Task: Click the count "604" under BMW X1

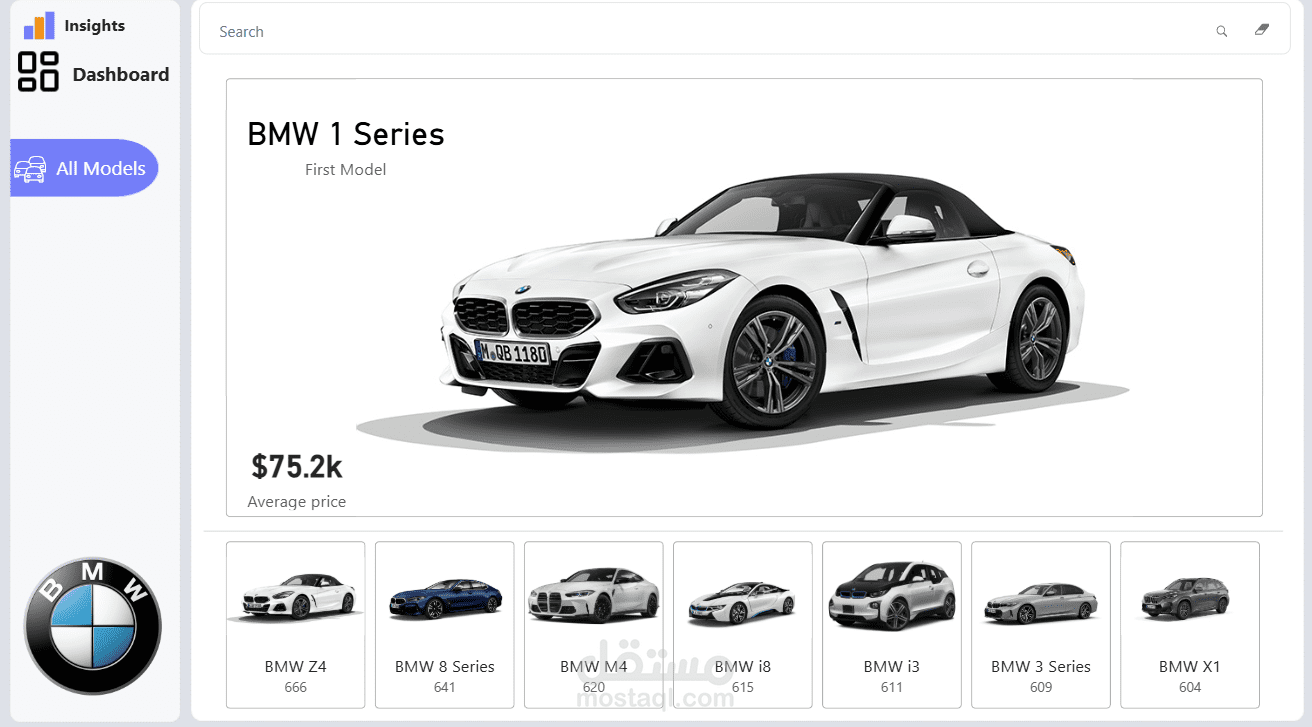Action: (x=1190, y=687)
